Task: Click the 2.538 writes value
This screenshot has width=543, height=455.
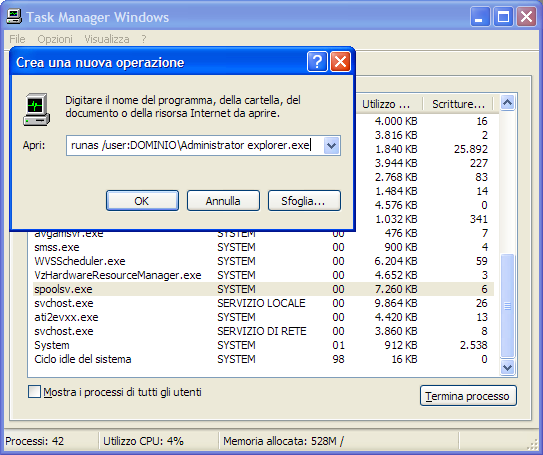Action: pos(473,345)
